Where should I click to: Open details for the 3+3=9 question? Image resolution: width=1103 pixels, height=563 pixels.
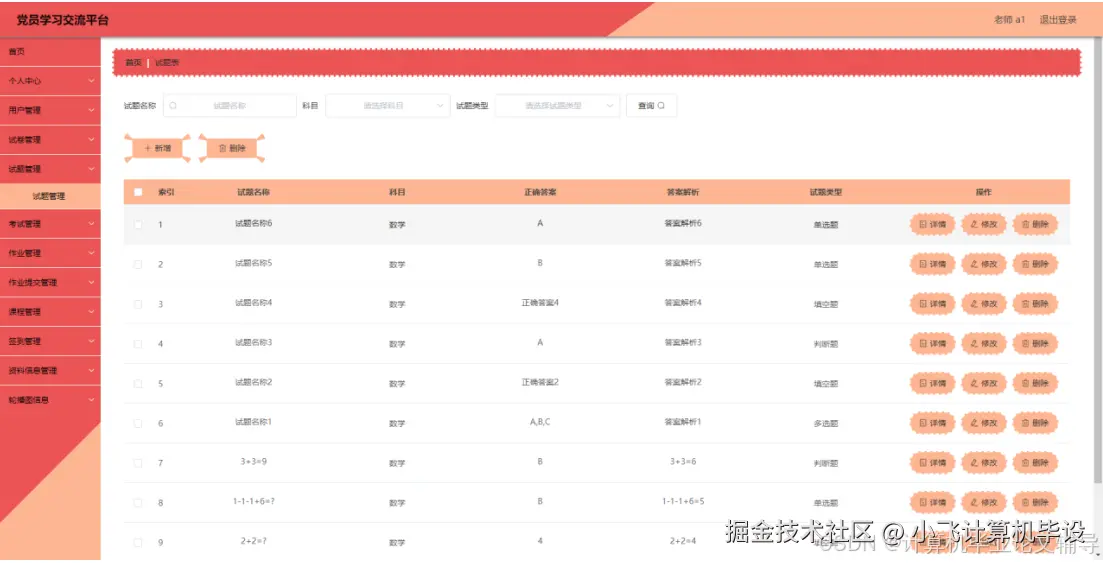point(932,463)
